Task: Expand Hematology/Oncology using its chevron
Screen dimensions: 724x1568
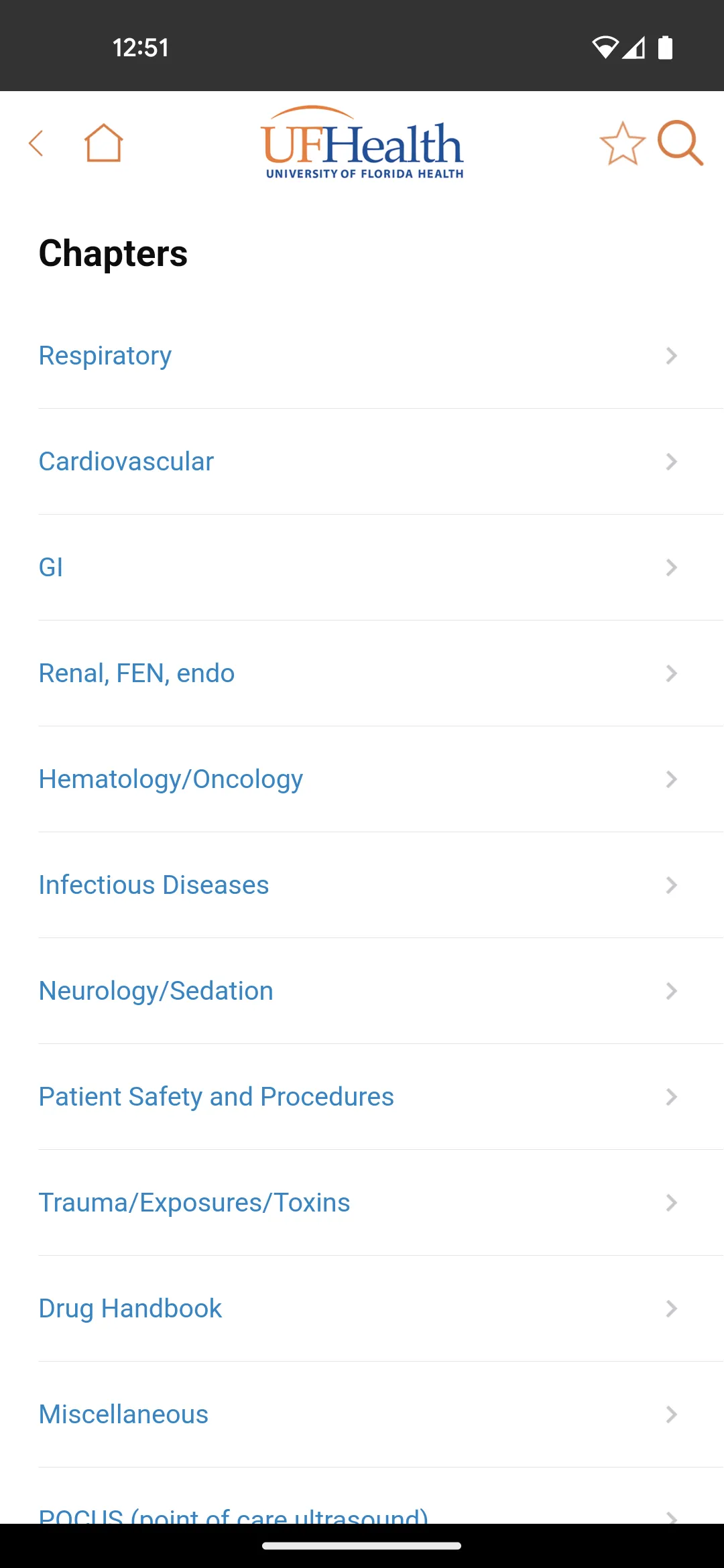Action: tap(671, 779)
